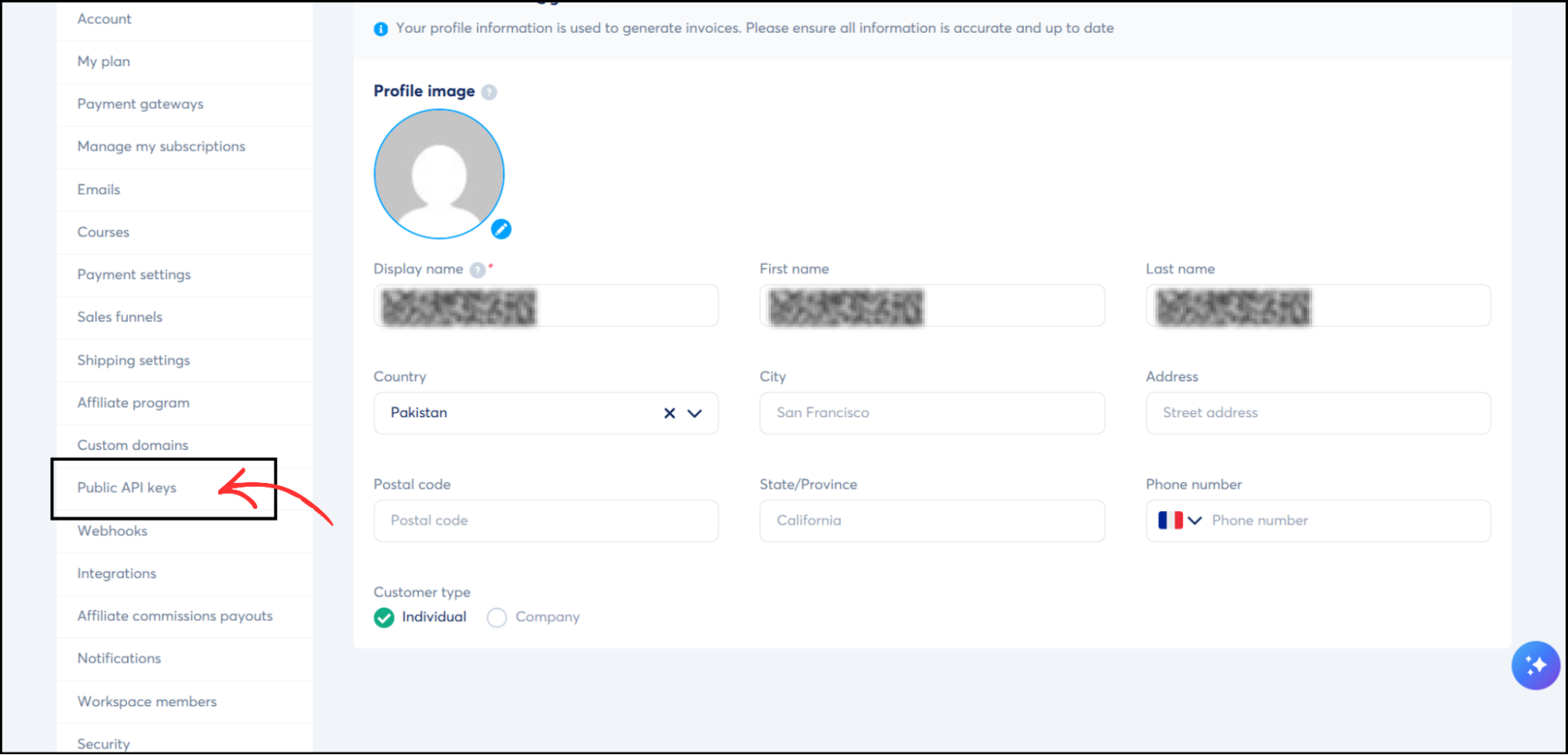
Task: Expand the Country dropdown
Action: point(693,413)
